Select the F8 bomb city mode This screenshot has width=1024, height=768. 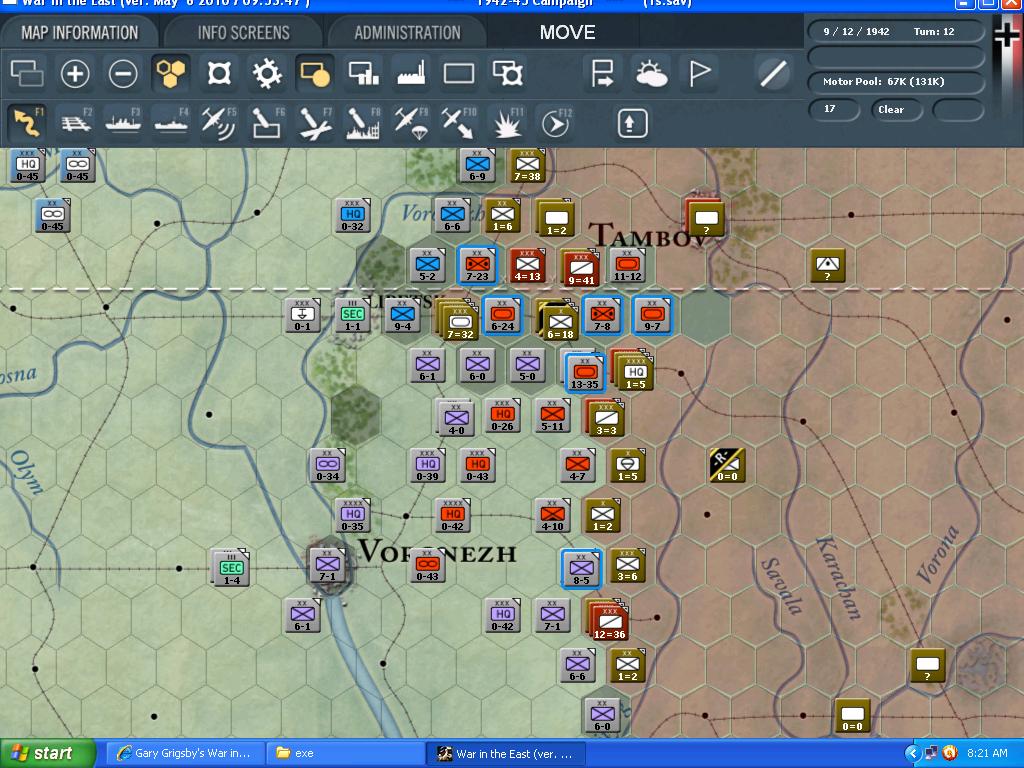[x=363, y=123]
